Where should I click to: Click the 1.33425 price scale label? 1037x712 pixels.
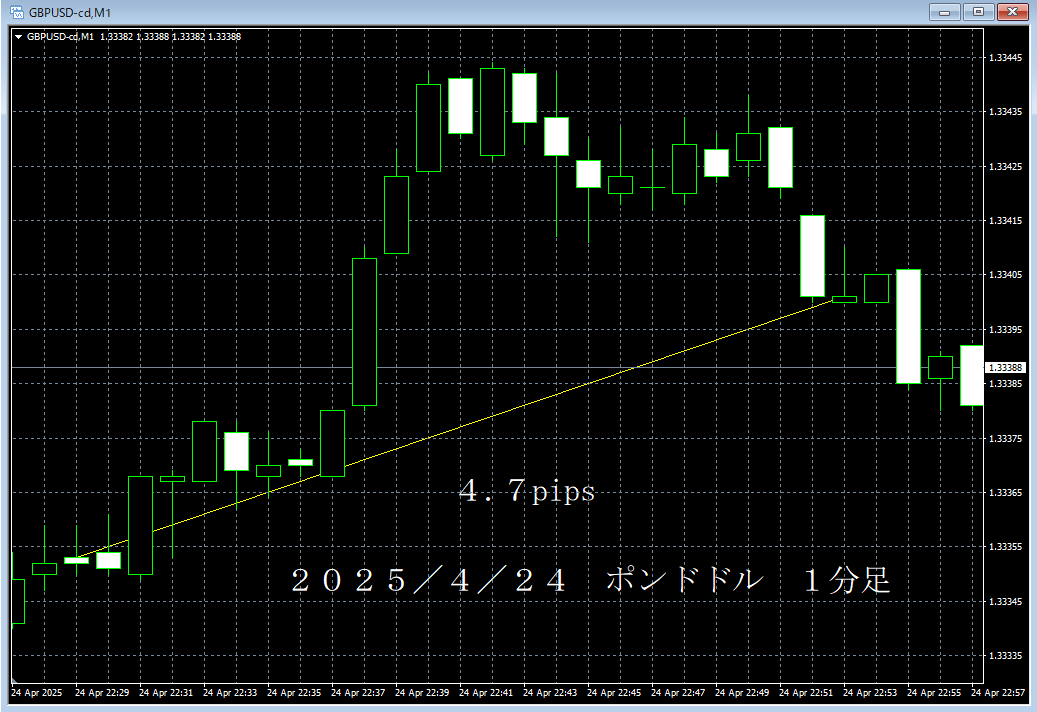pos(1005,167)
